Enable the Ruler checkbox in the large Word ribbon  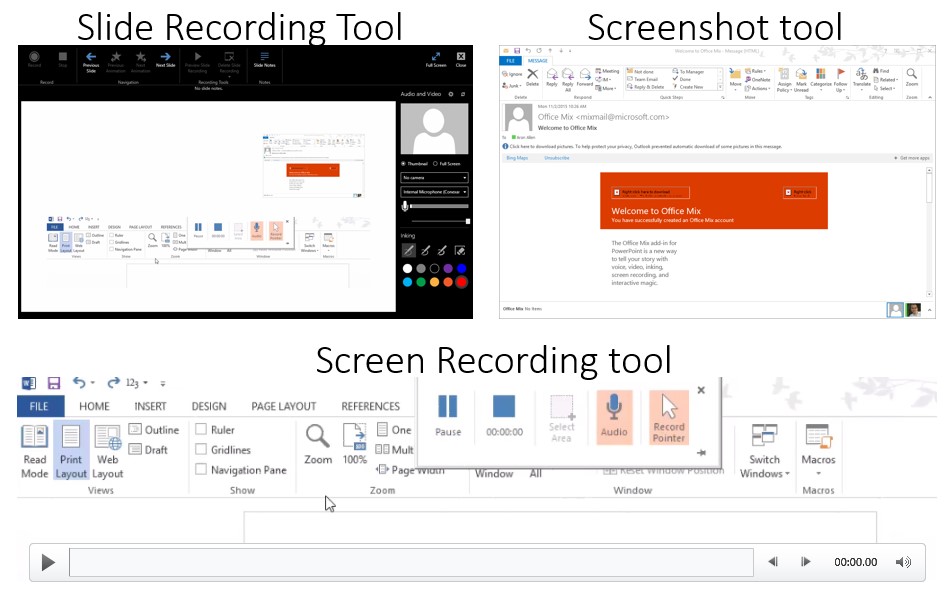(x=202, y=430)
